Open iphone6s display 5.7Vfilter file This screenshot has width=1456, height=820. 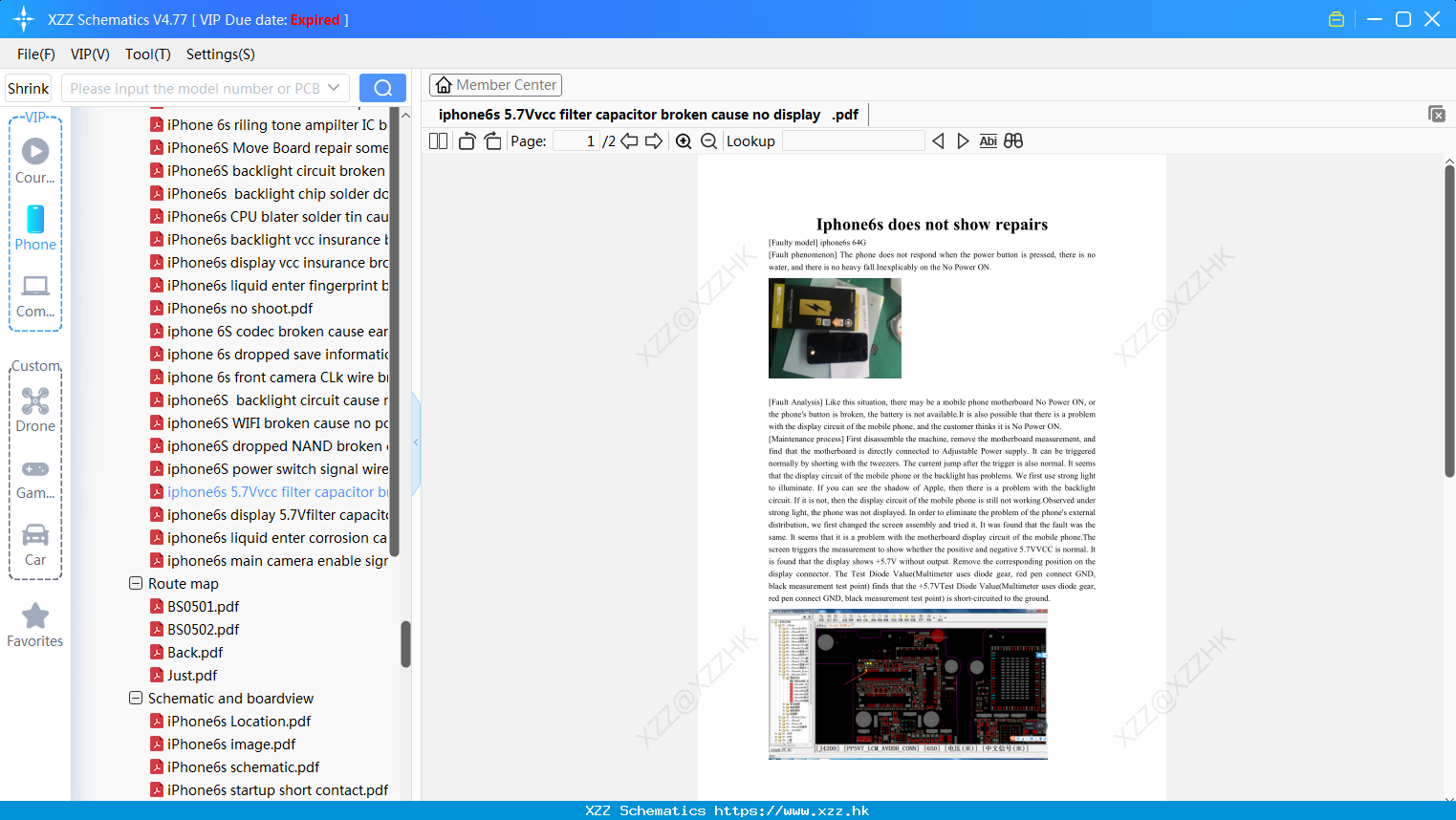click(x=269, y=514)
